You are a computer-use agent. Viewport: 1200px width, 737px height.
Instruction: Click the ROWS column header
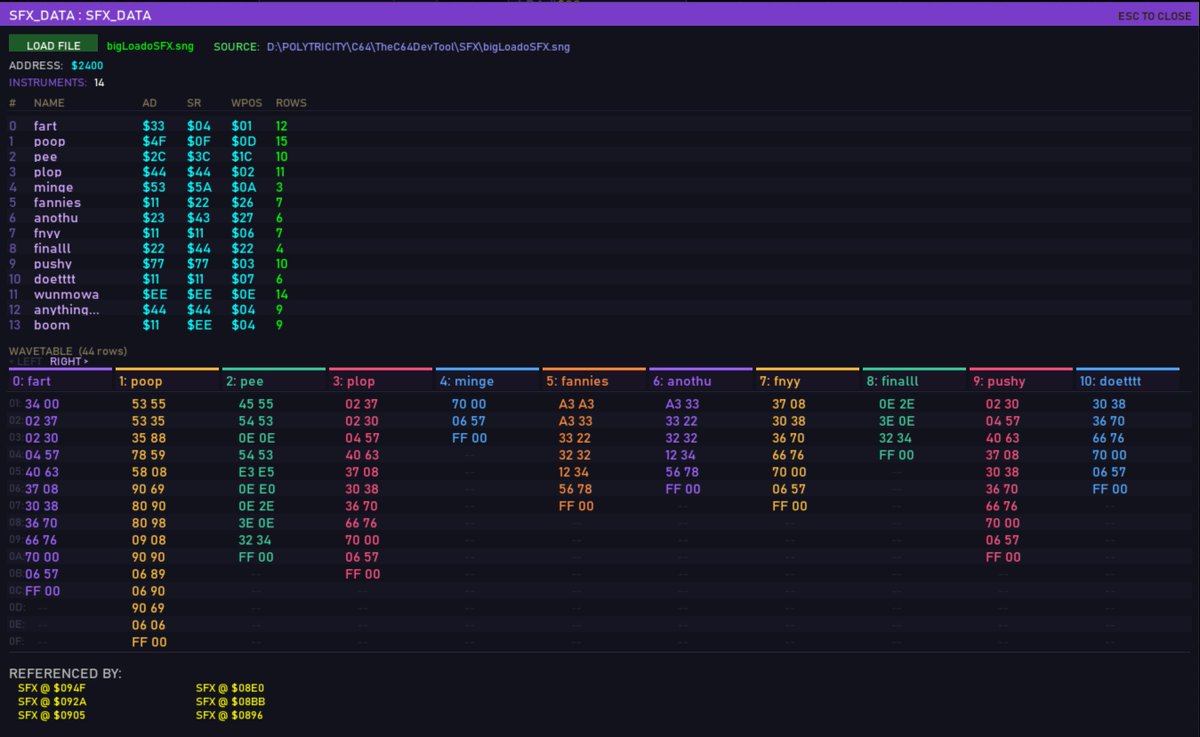click(x=291, y=103)
